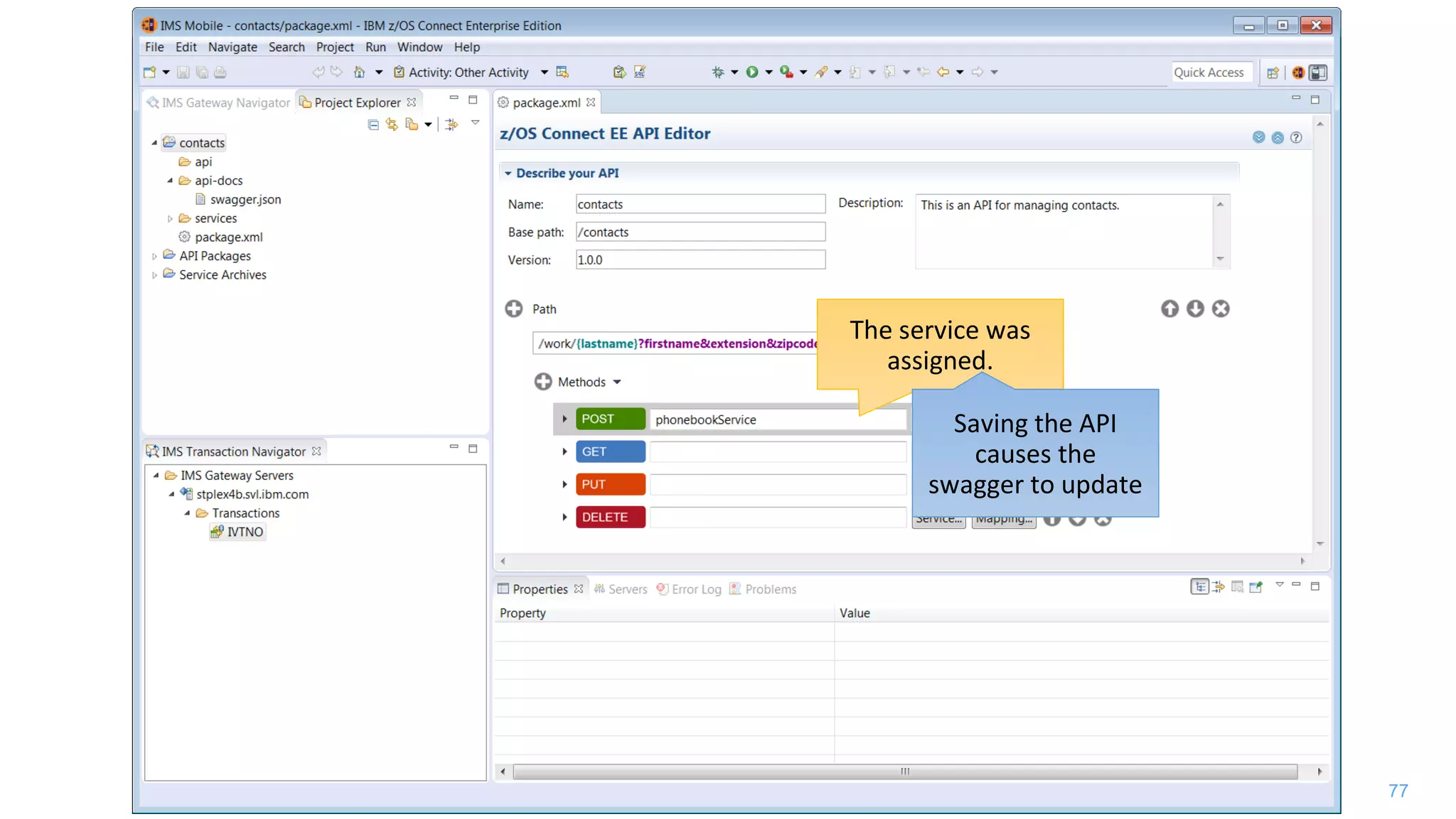Click the Debug bug icon
Screen dimensions: 1456x819
(x=718, y=72)
